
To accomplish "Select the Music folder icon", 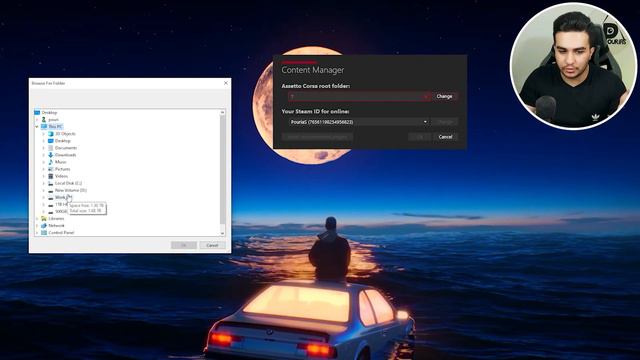I will pyautogui.click(x=51, y=162).
